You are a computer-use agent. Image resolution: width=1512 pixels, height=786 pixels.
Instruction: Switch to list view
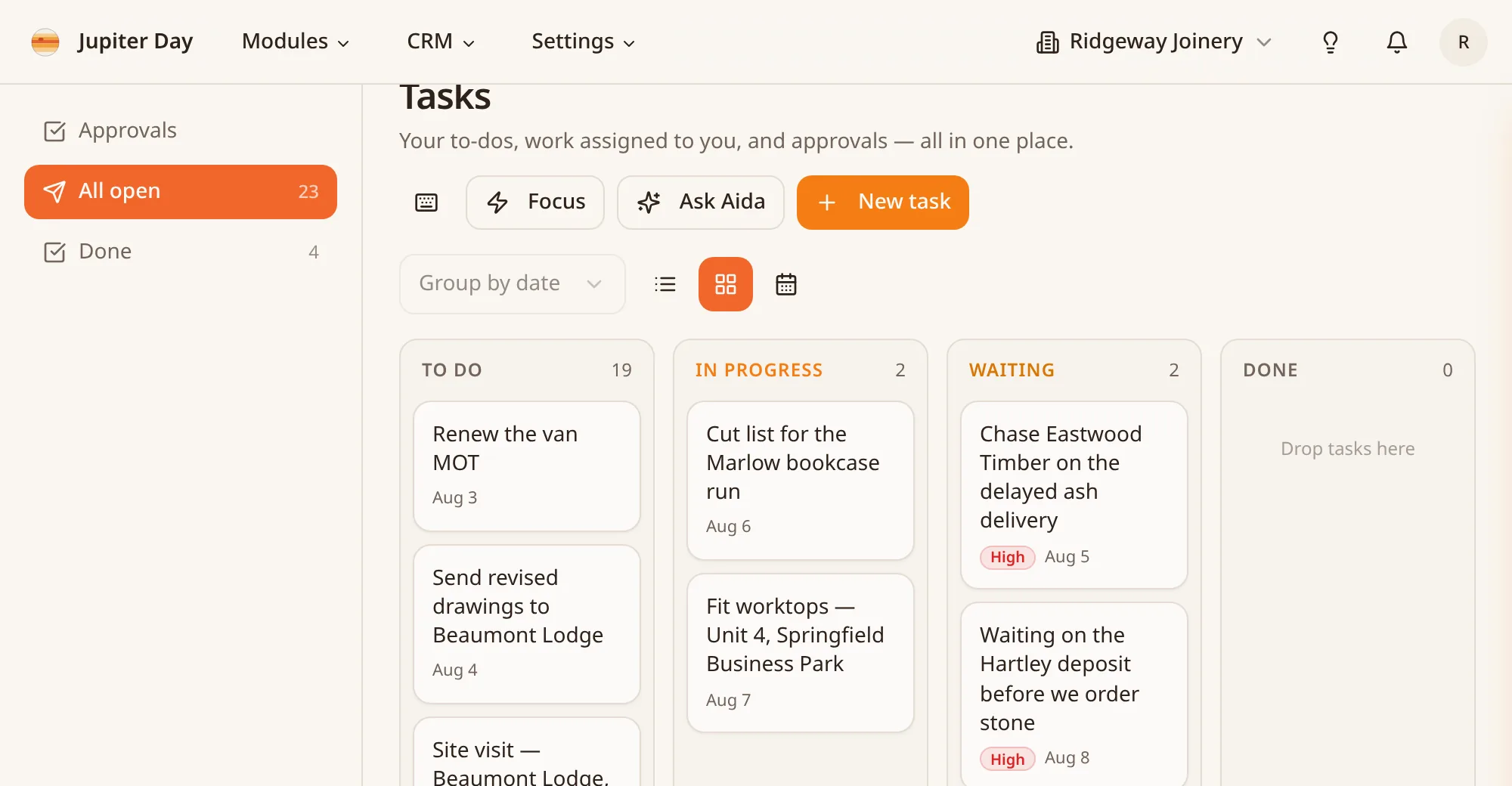point(665,284)
